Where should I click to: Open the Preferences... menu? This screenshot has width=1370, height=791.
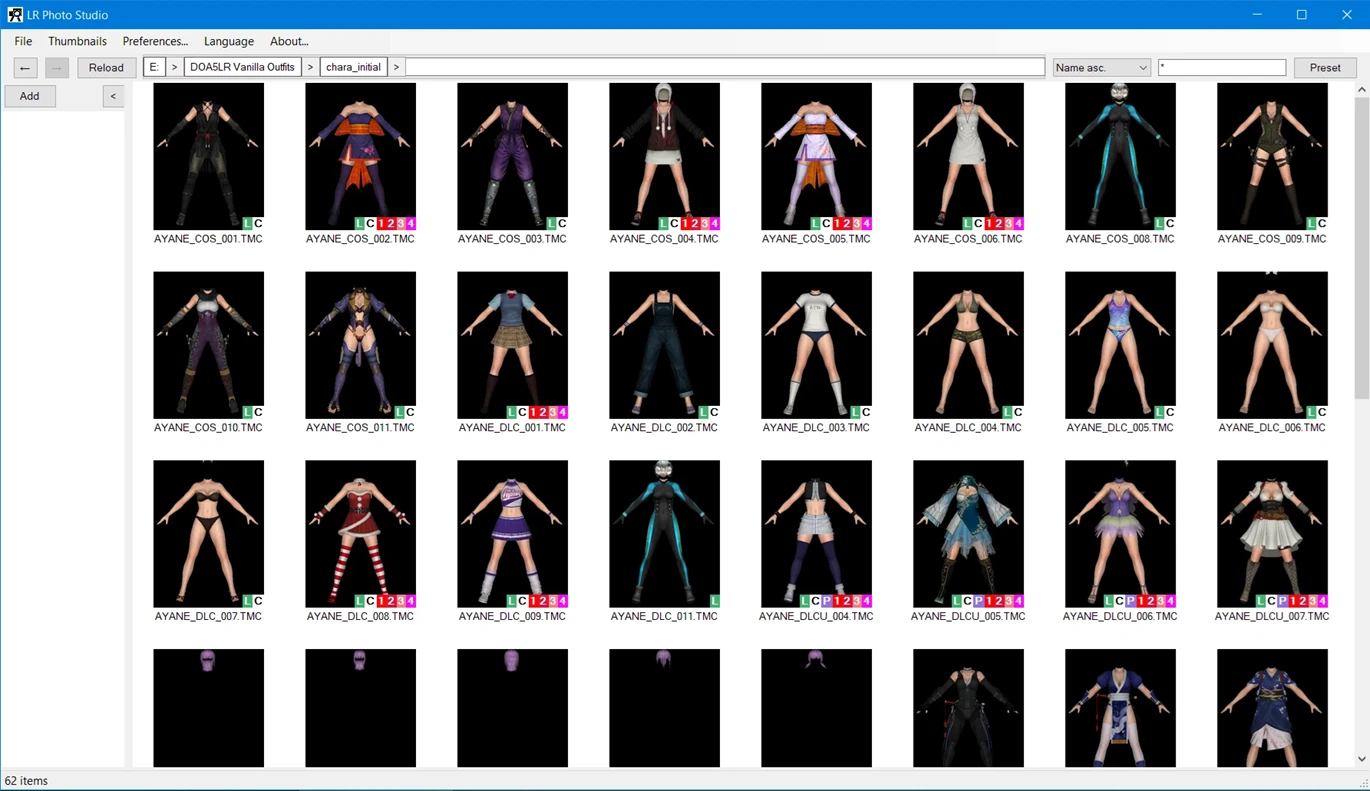(155, 41)
